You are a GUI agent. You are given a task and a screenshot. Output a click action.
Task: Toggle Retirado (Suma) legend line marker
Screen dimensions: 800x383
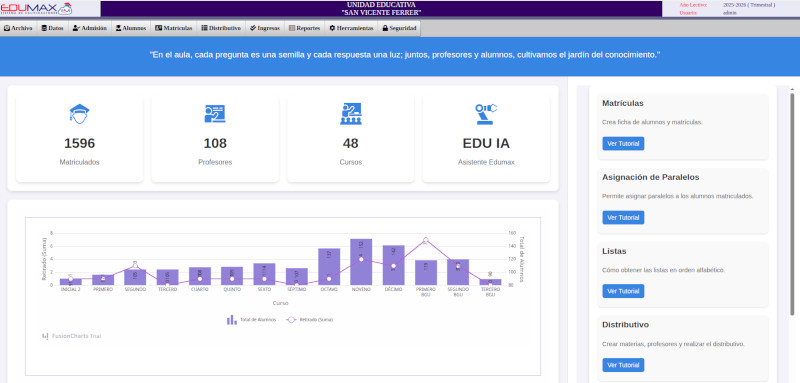tap(291, 320)
